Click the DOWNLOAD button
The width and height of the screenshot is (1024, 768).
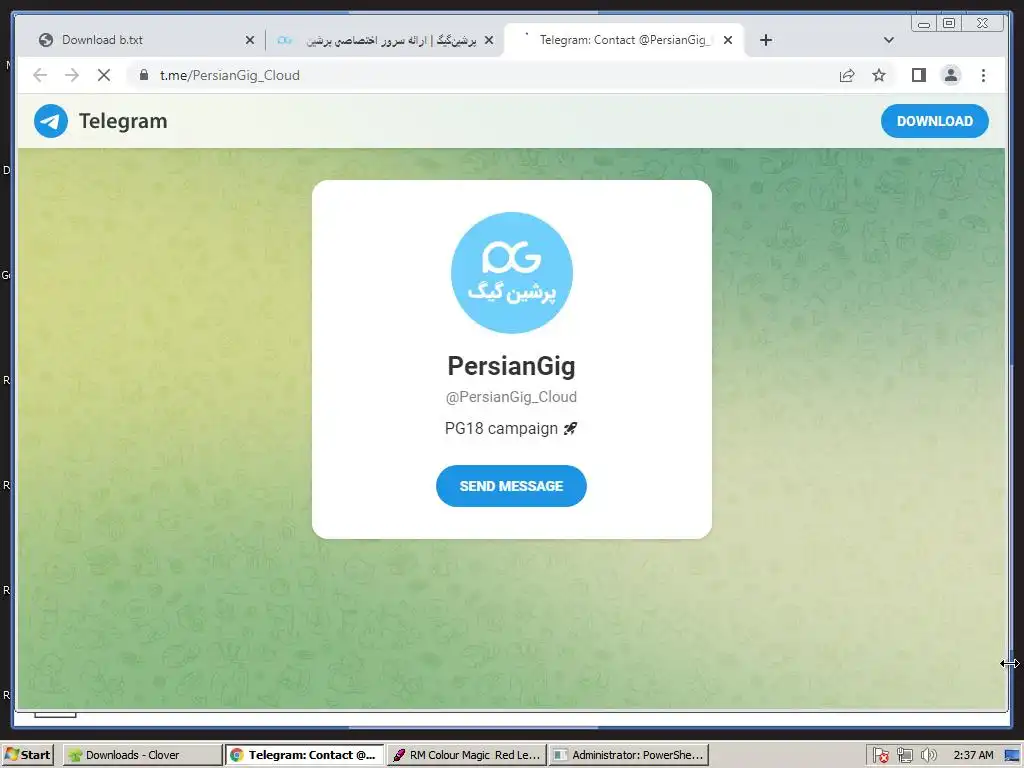tap(935, 121)
